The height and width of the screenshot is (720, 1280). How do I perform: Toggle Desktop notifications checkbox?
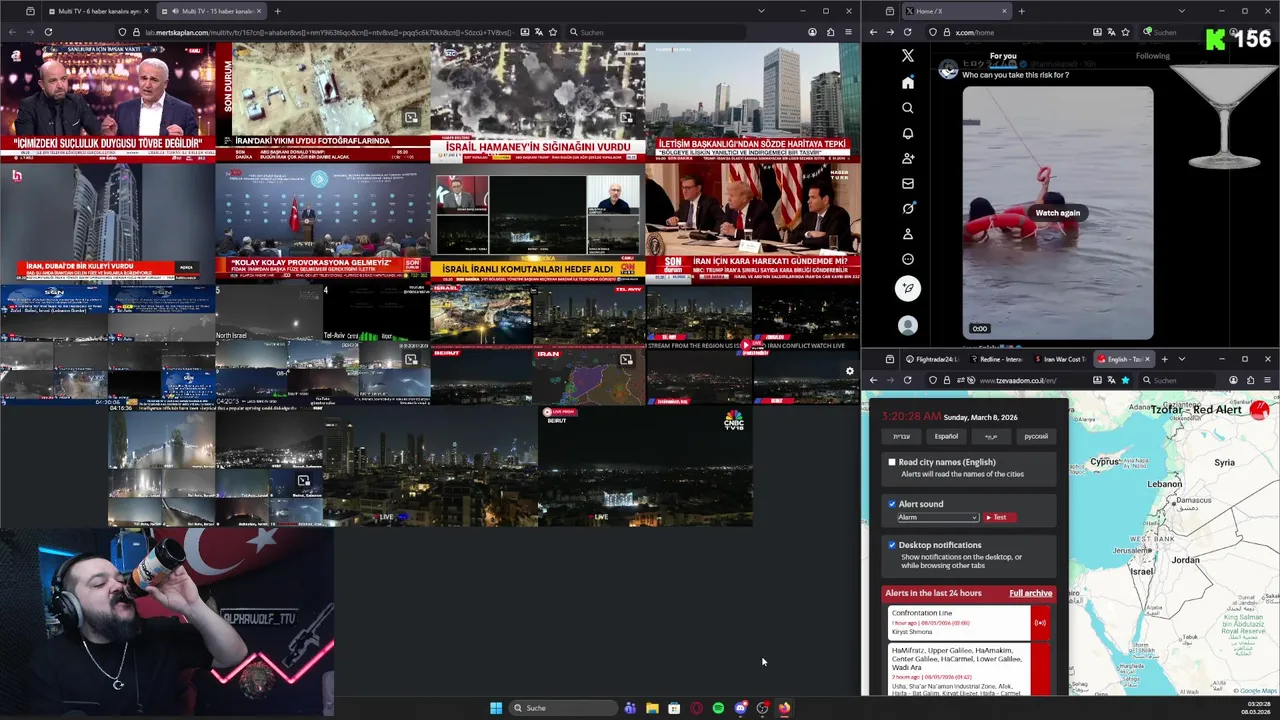pos(892,545)
